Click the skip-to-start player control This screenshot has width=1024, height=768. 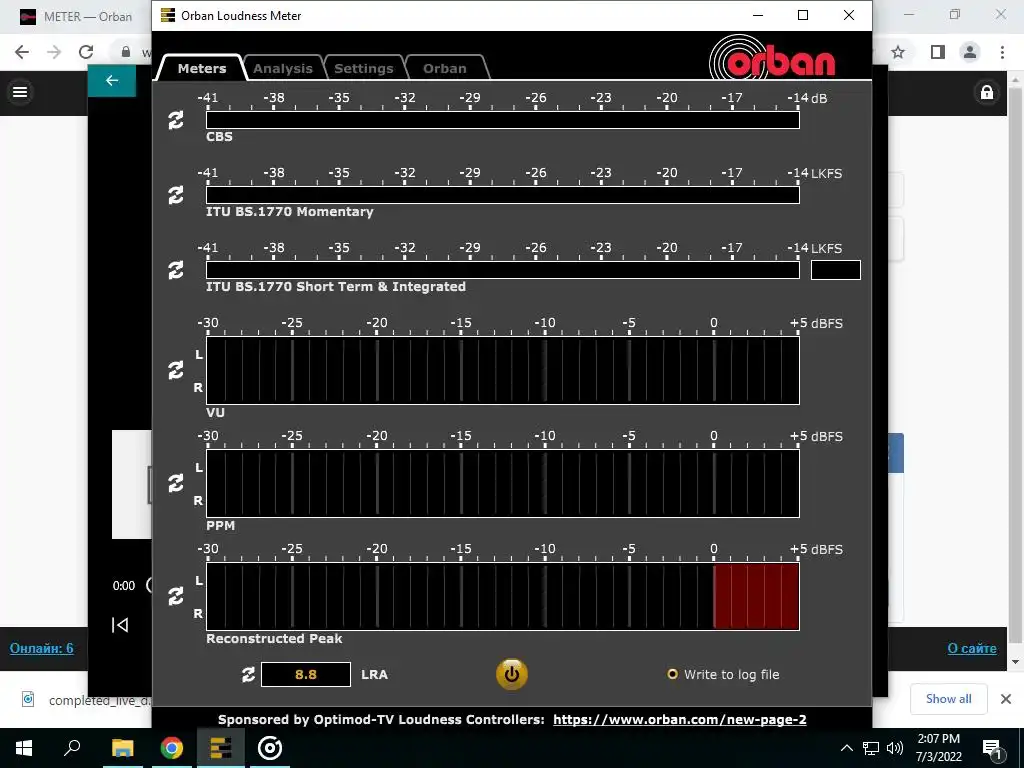pyautogui.click(x=120, y=625)
